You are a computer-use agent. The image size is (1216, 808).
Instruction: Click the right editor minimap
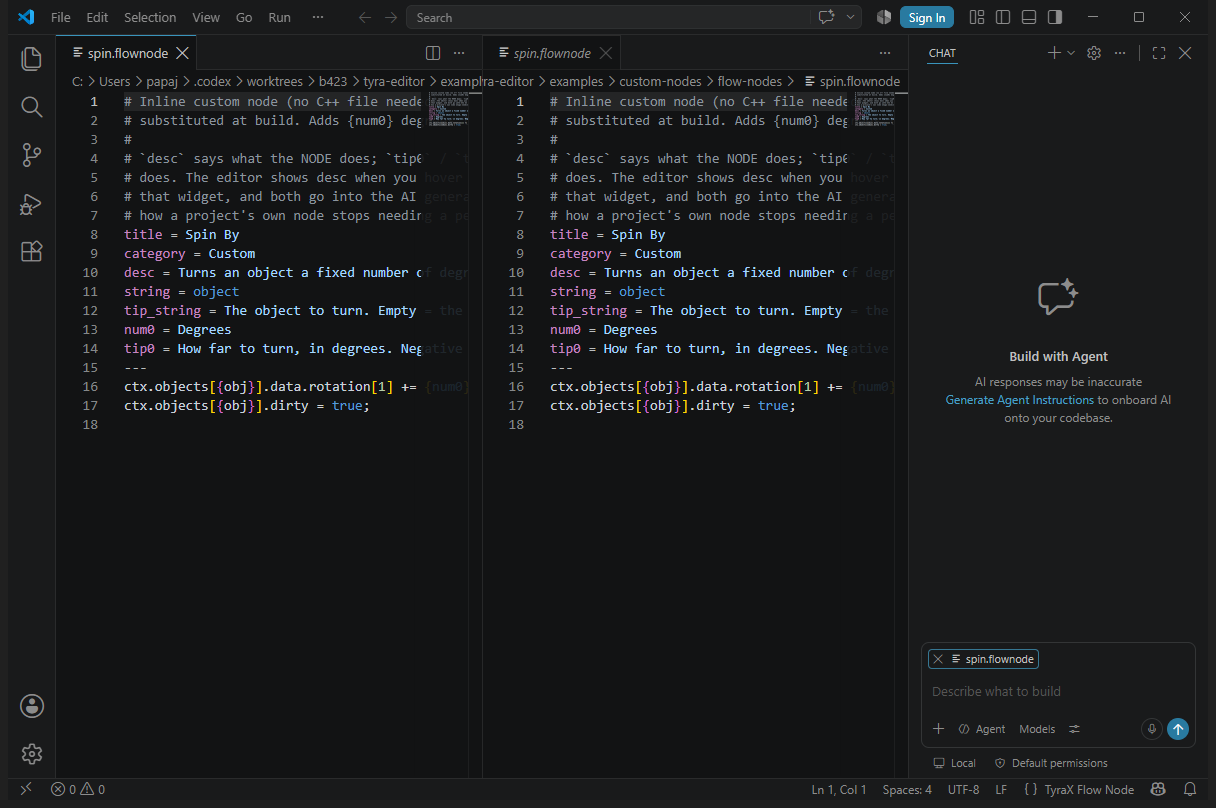click(874, 108)
